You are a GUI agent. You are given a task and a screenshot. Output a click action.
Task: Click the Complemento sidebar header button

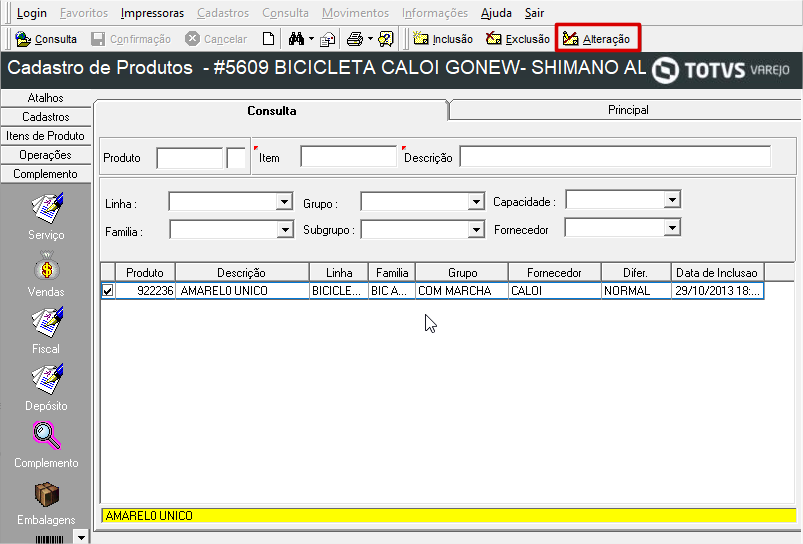(46, 174)
